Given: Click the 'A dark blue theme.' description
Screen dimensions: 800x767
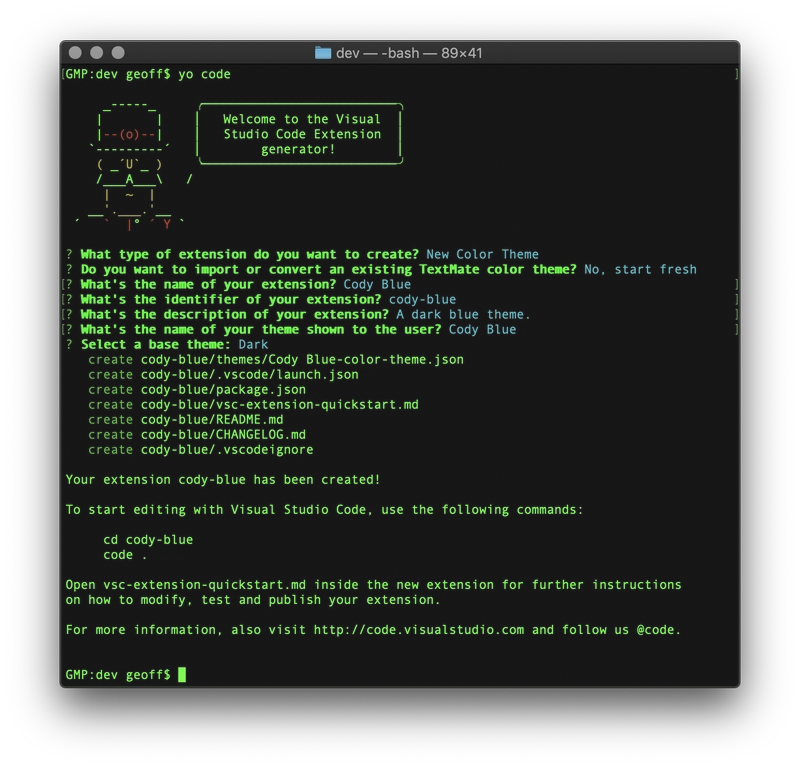Looking at the screenshot, I should 463,314.
